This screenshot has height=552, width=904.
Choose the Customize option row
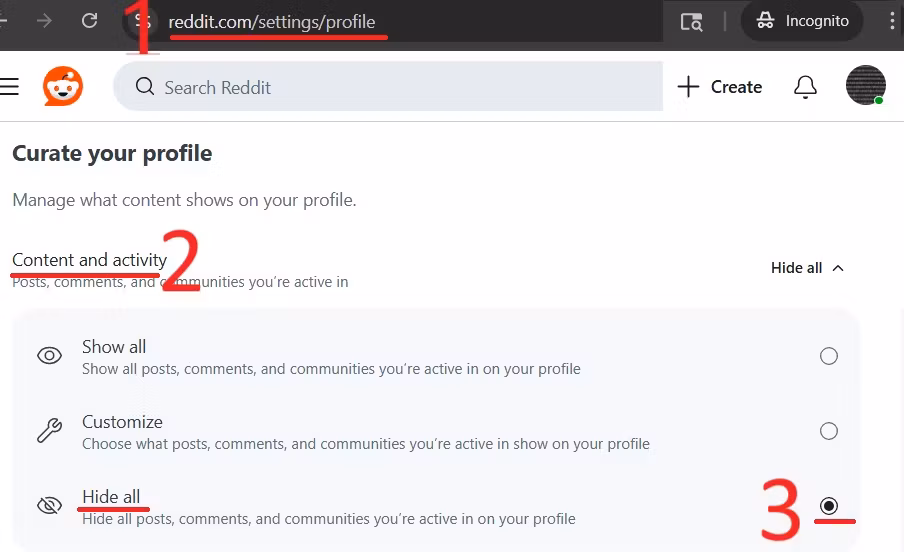436,431
